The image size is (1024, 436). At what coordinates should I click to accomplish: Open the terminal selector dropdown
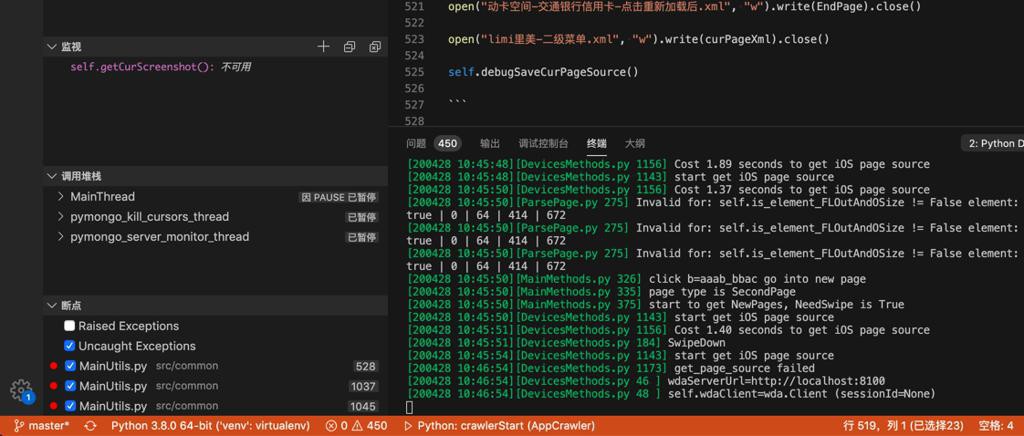click(992, 144)
